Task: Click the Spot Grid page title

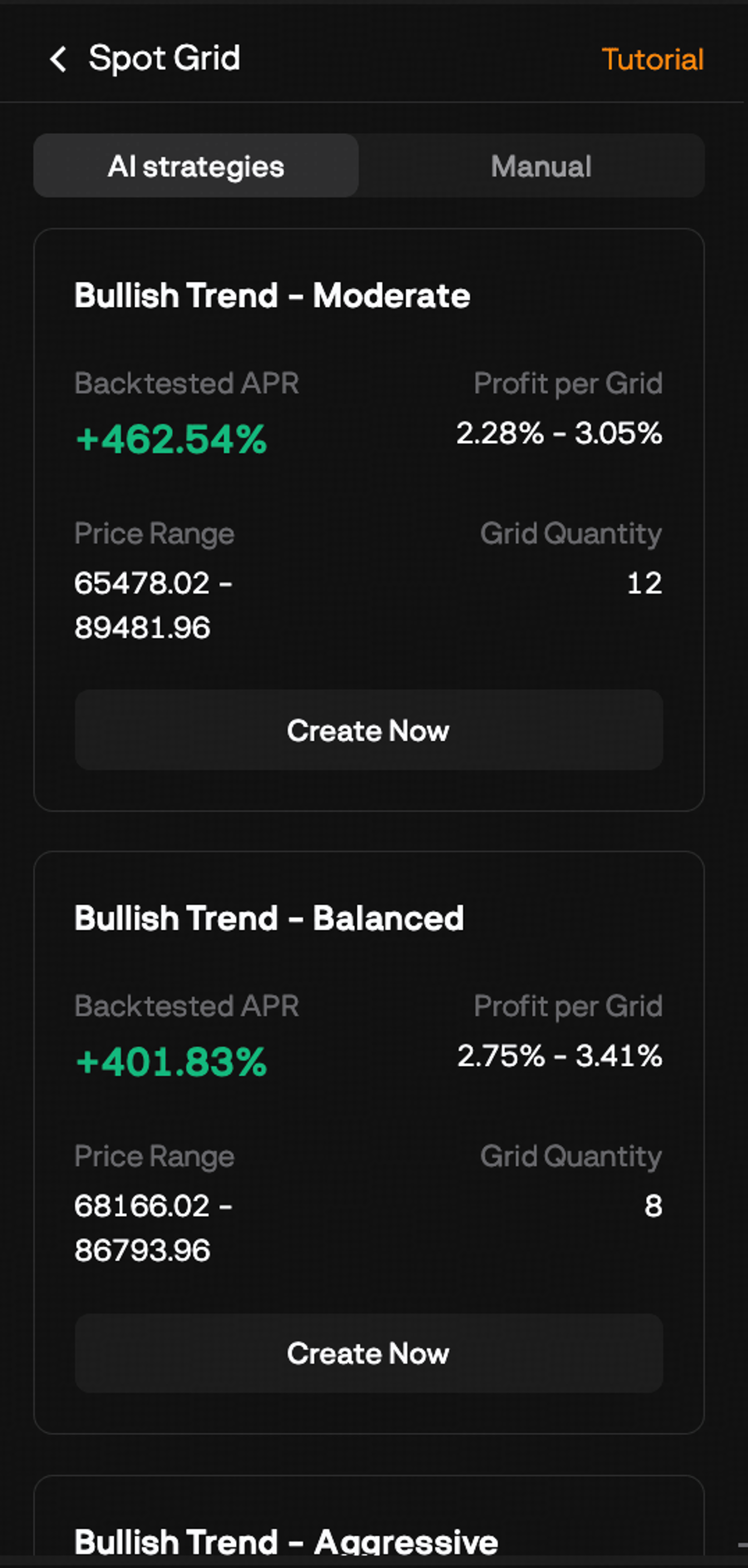Action: point(165,59)
